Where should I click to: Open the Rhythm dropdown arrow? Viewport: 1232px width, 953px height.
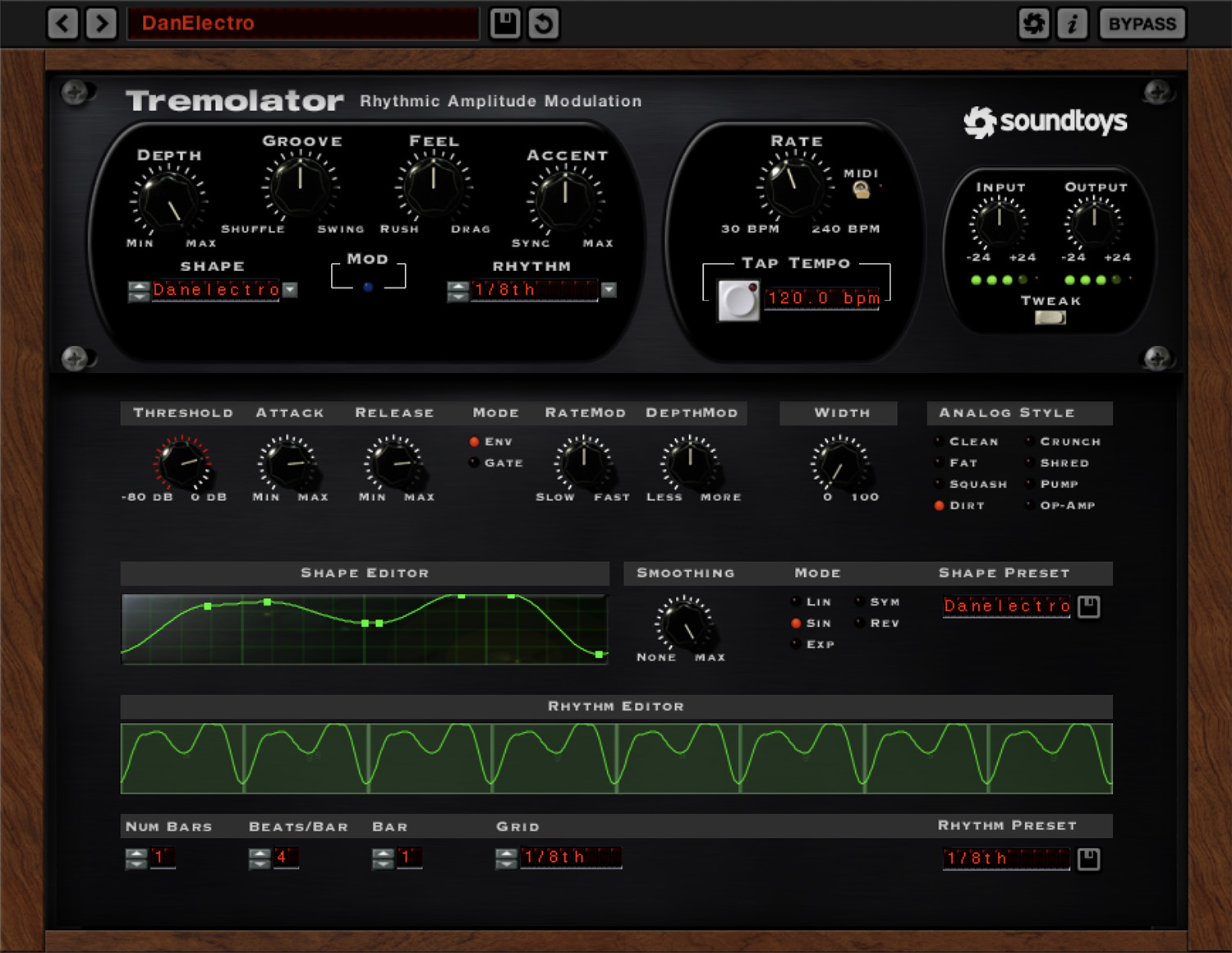609,290
